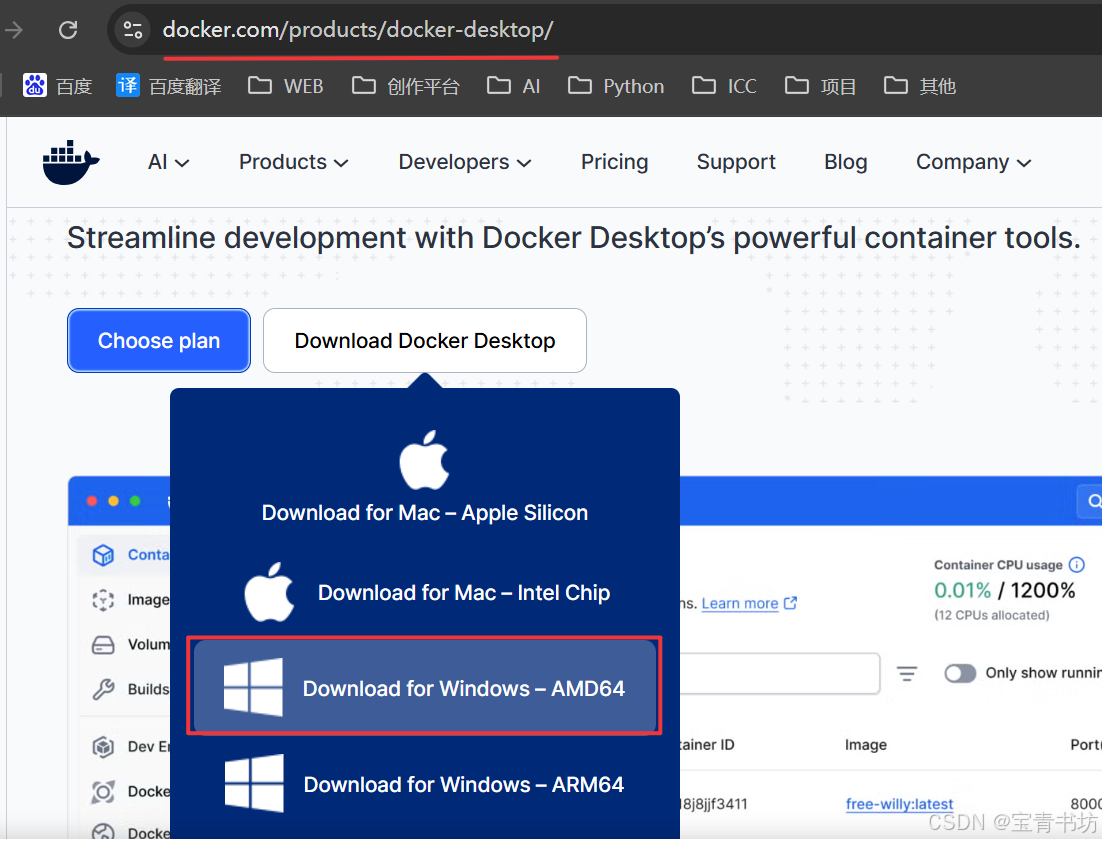Viewport: 1102px width, 842px height.
Task: Click the '0.01% / 1200%' CPU usage value
Action: click(x=1004, y=590)
